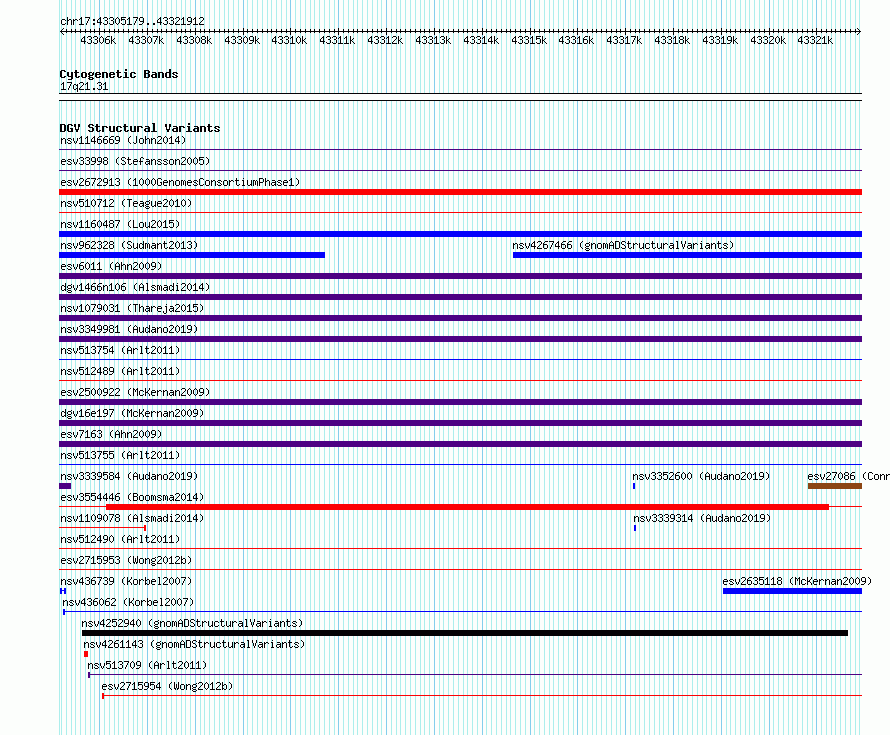Click the 'esv2635118 (McKernan2009)' label
Screen dimensions: 890x735
[x=797, y=581]
